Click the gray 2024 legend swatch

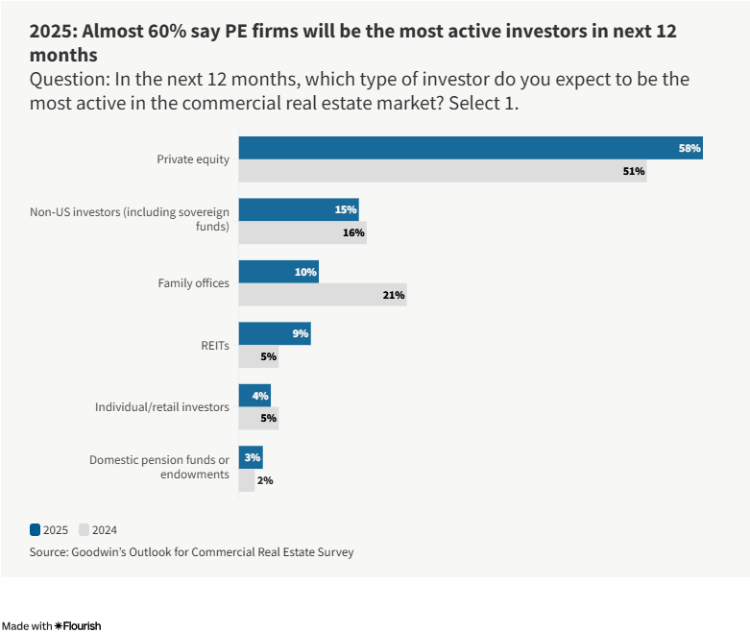pyautogui.click(x=84, y=530)
